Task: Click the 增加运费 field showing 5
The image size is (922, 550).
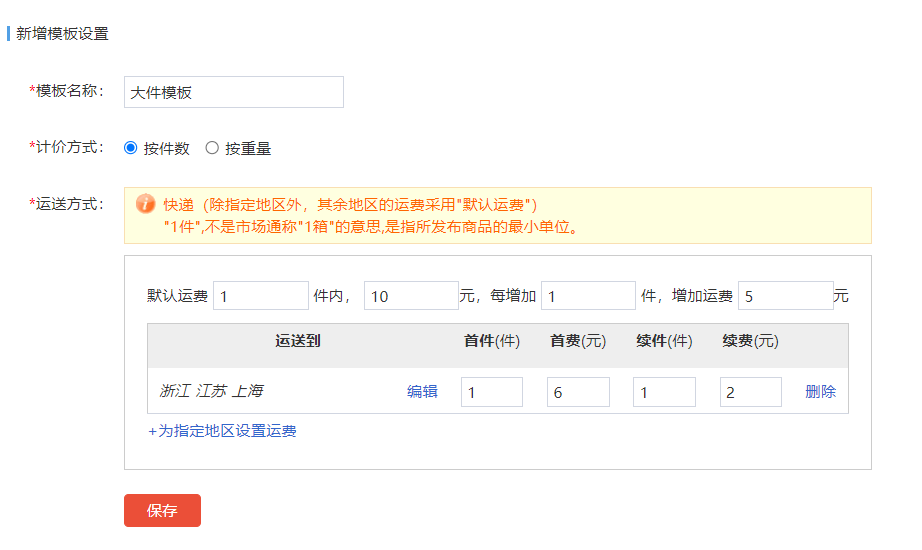Action: (785, 296)
